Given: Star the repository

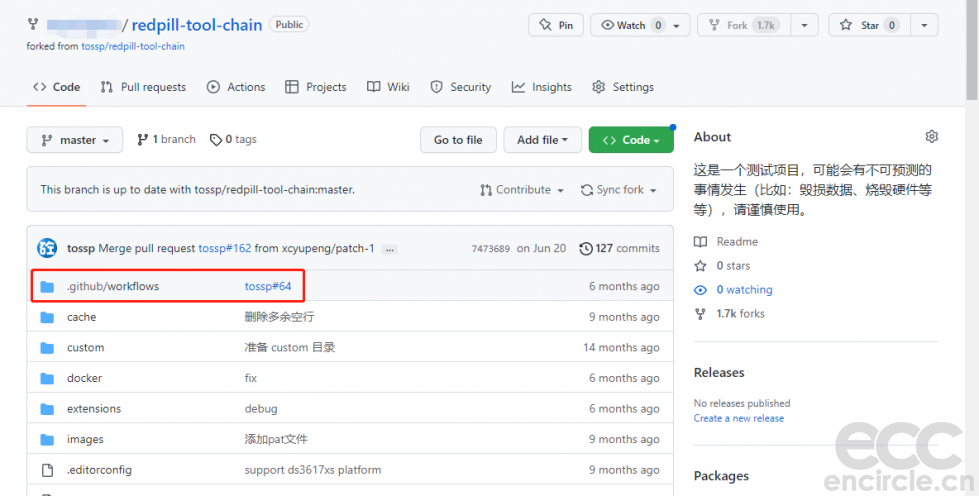Looking at the screenshot, I should pos(870,25).
